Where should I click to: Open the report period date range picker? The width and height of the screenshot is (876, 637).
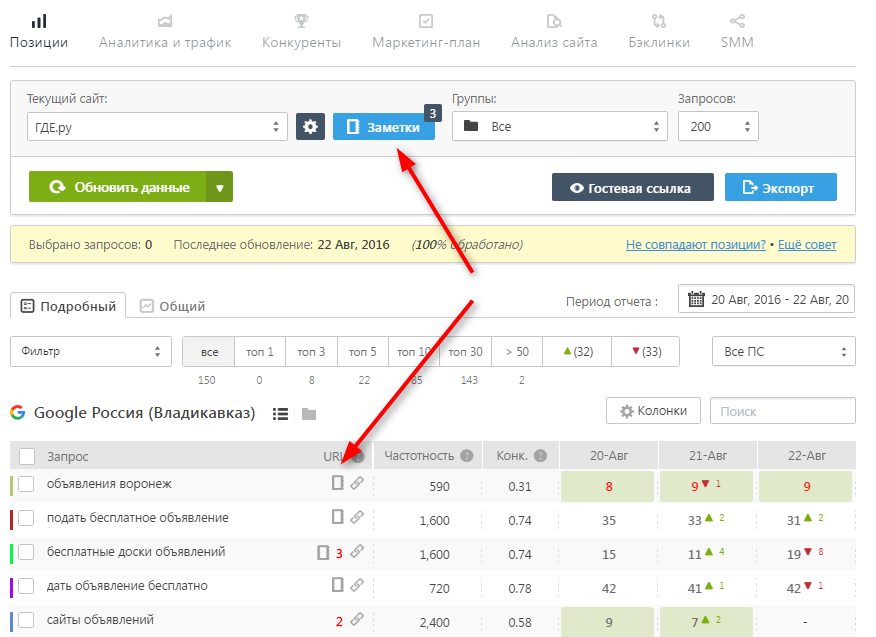click(766, 299)
